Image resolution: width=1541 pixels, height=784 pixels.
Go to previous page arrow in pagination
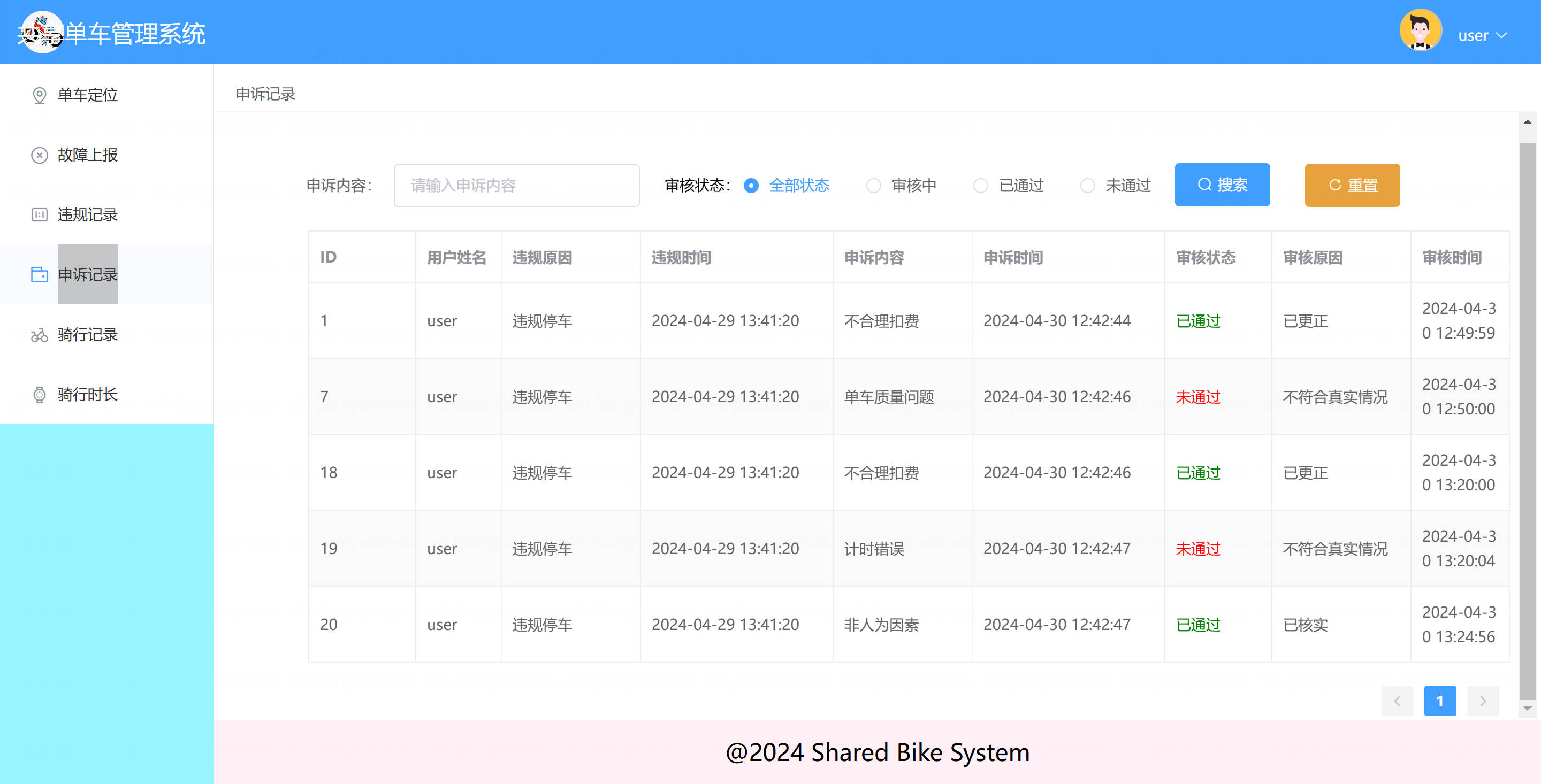[1397, 701]
